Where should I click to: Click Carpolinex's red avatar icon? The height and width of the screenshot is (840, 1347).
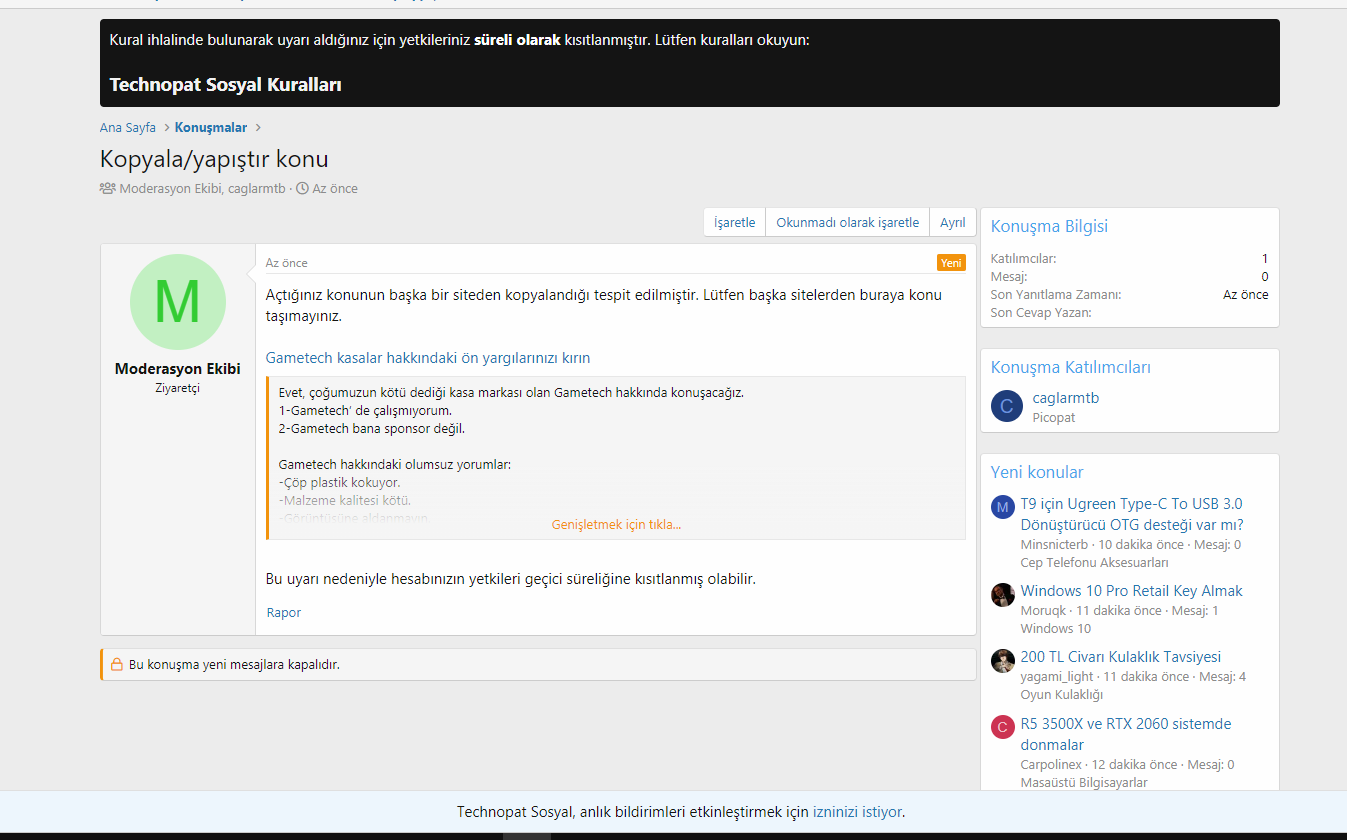pos(1003,728)
